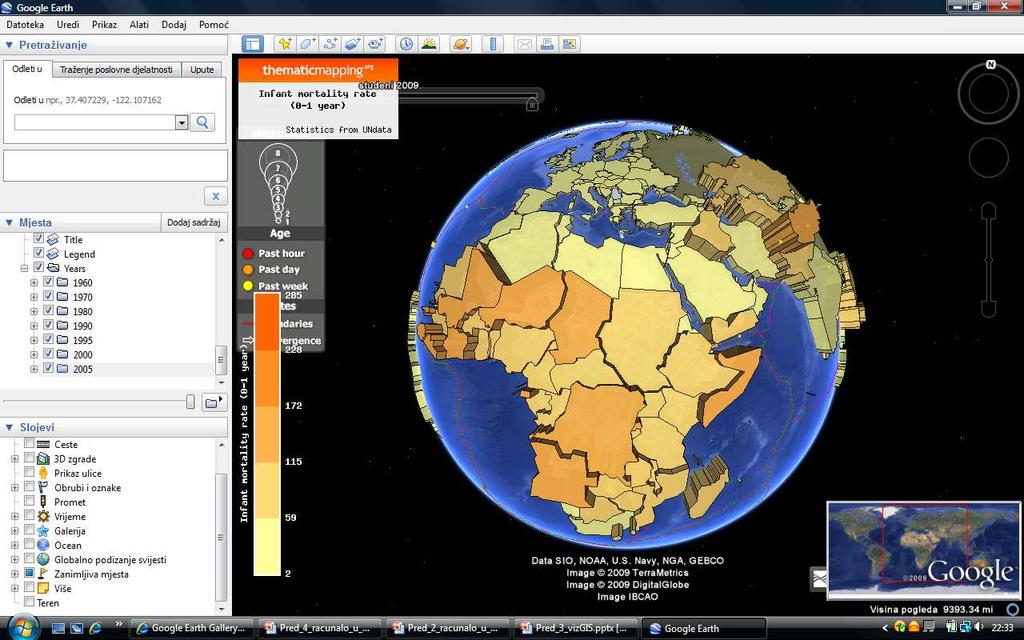The height and width of the screenshot is (640, 1024).
Task: Click the Promet traffic light icon
Action: pos(43,502)
